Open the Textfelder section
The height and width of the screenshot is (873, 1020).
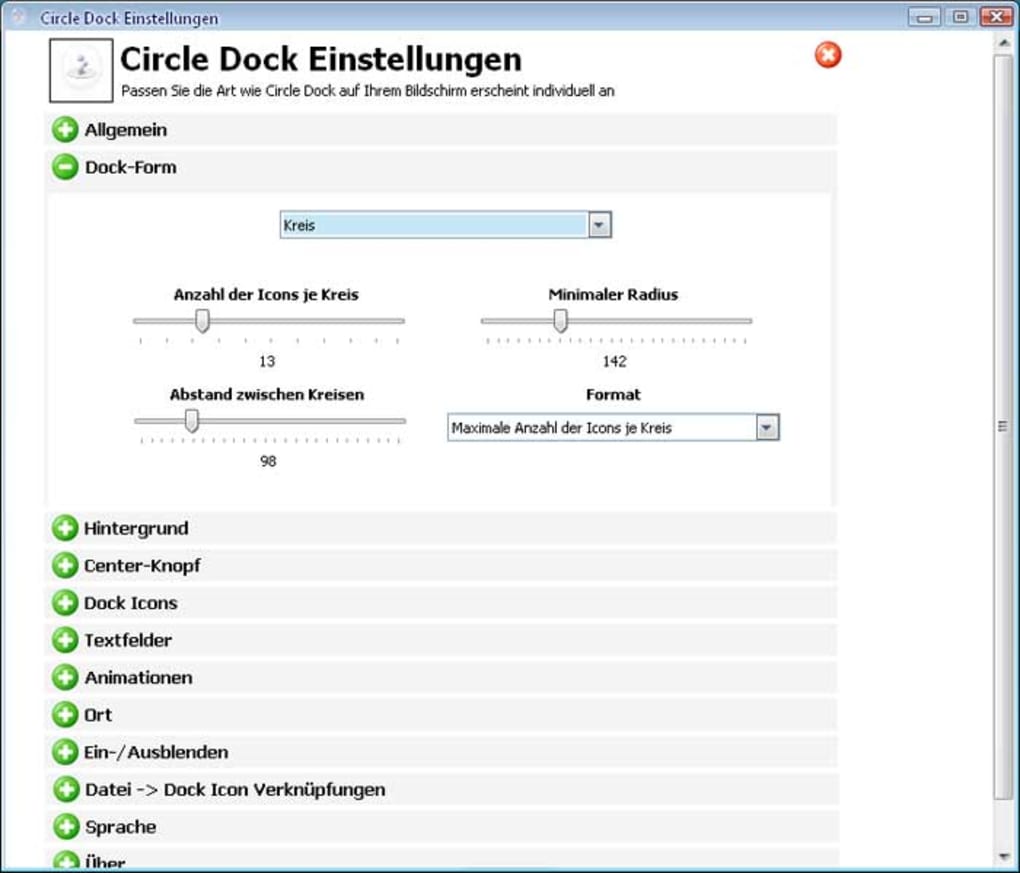coord(64,640)
